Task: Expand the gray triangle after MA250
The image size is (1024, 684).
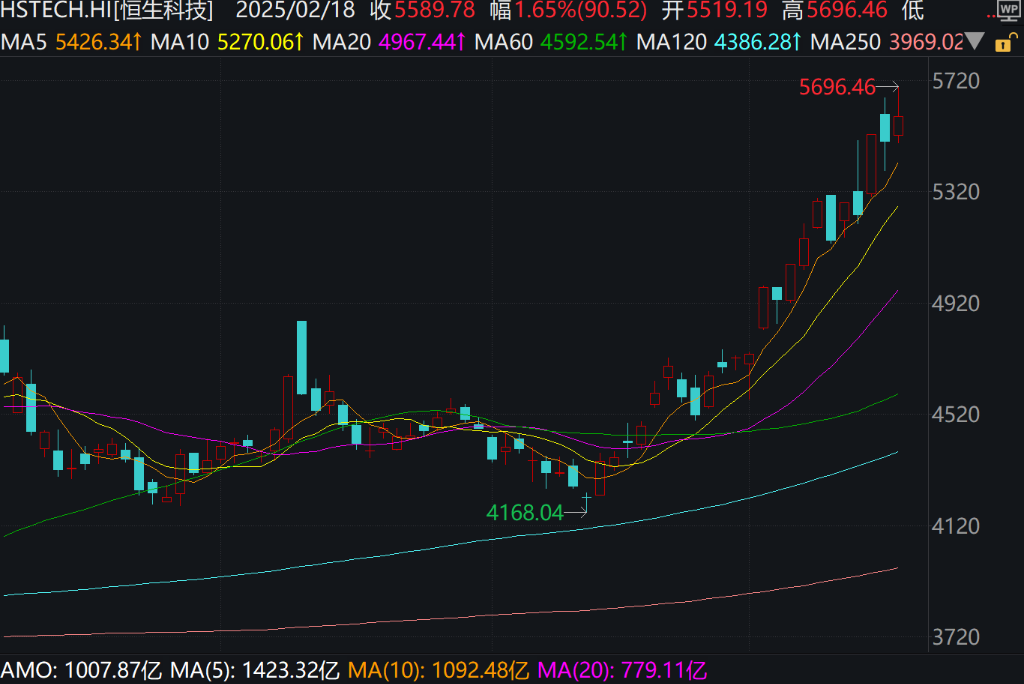Action: 974,42
